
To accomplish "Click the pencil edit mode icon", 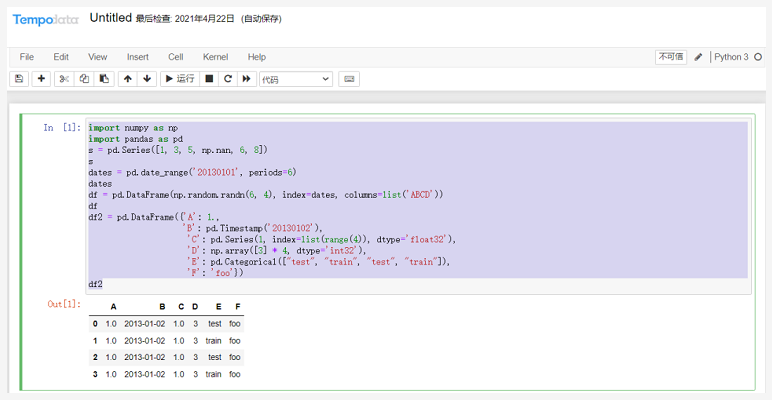I will coord(699,57).
